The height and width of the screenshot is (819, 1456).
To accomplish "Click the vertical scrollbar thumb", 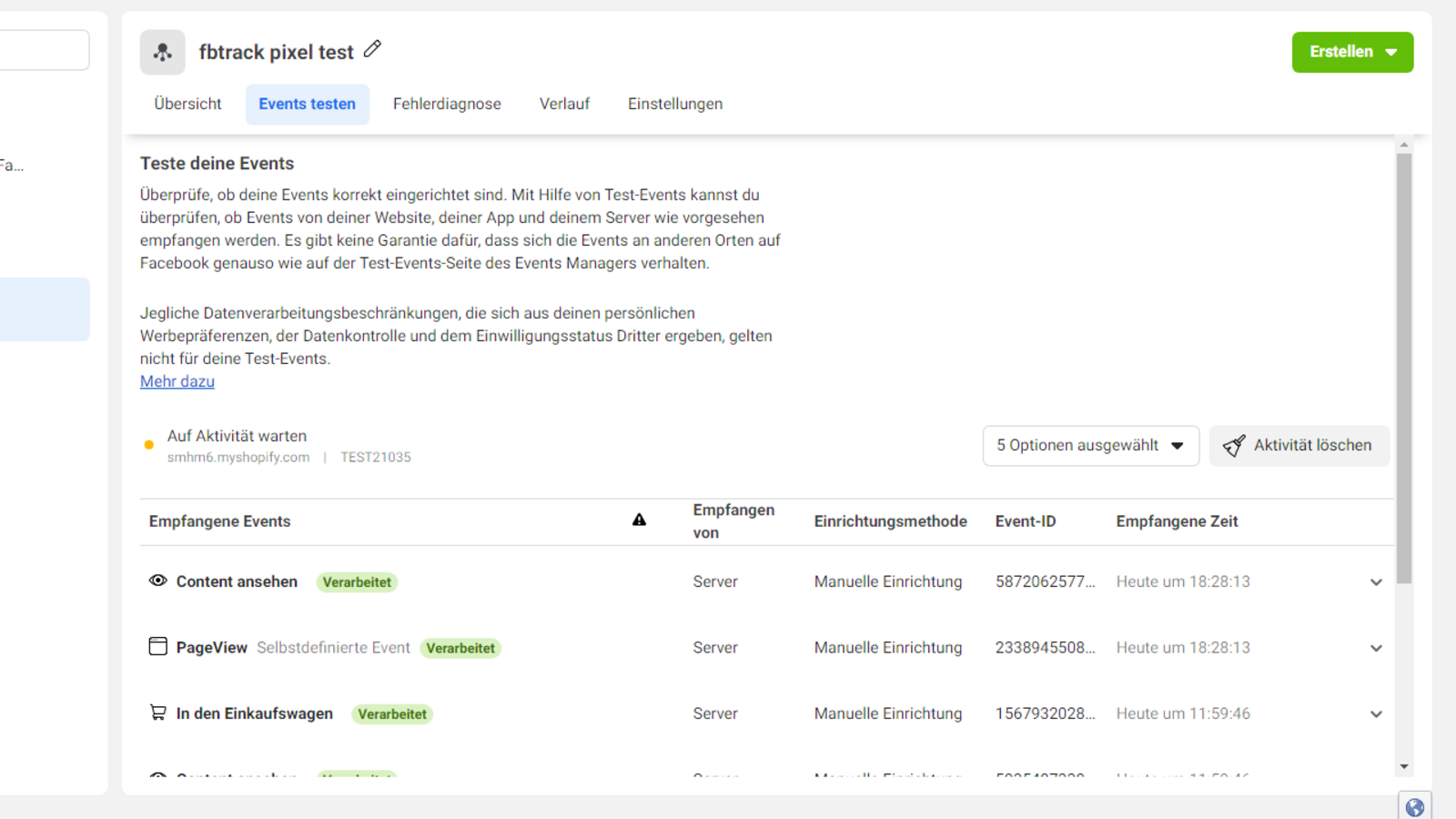I will click(1404, 369).
